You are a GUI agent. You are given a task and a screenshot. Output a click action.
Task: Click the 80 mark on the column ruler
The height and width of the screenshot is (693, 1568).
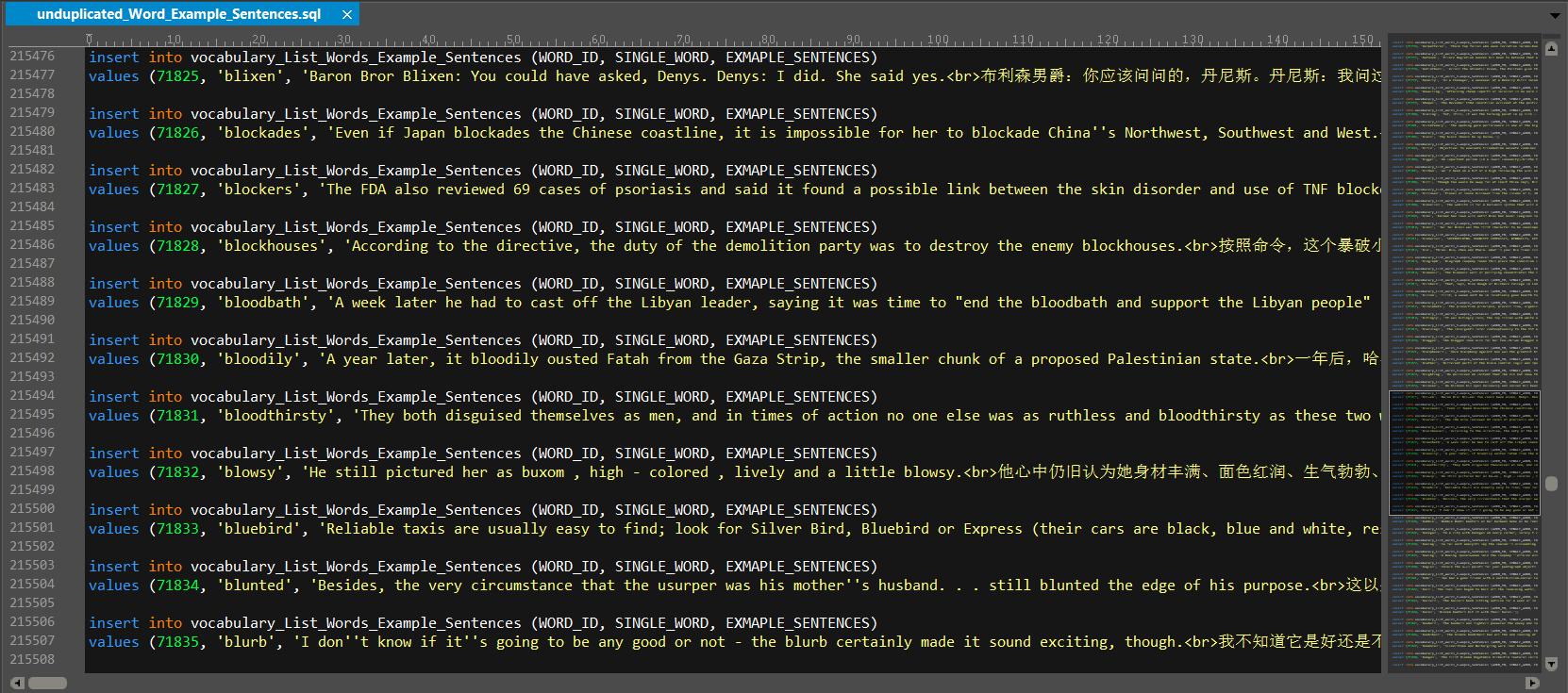click(768, 40)
